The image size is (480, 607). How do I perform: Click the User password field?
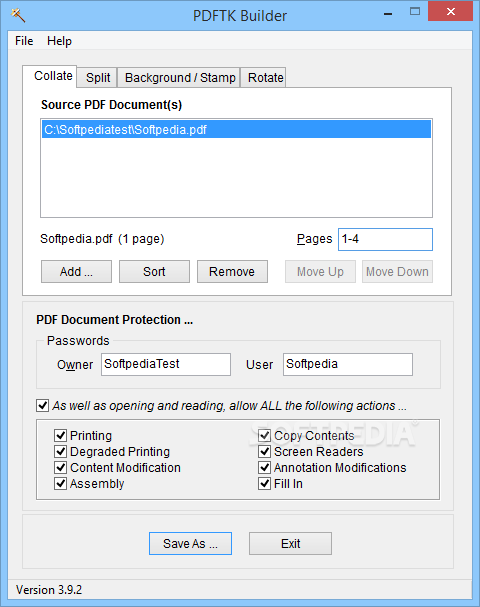348,364
